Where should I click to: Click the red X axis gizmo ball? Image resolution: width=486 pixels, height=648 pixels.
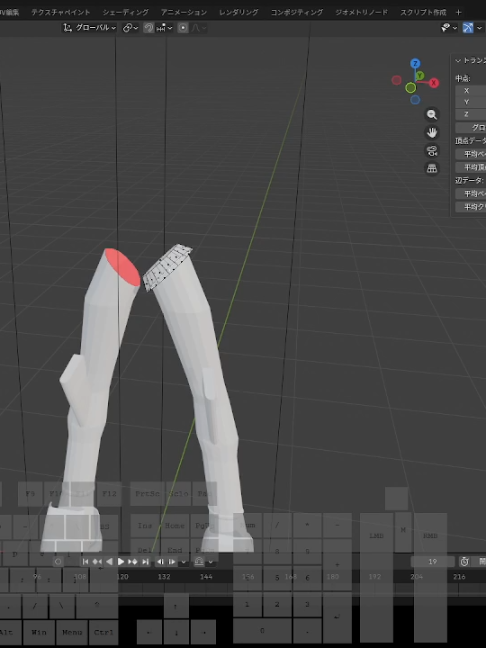[434, 83]
